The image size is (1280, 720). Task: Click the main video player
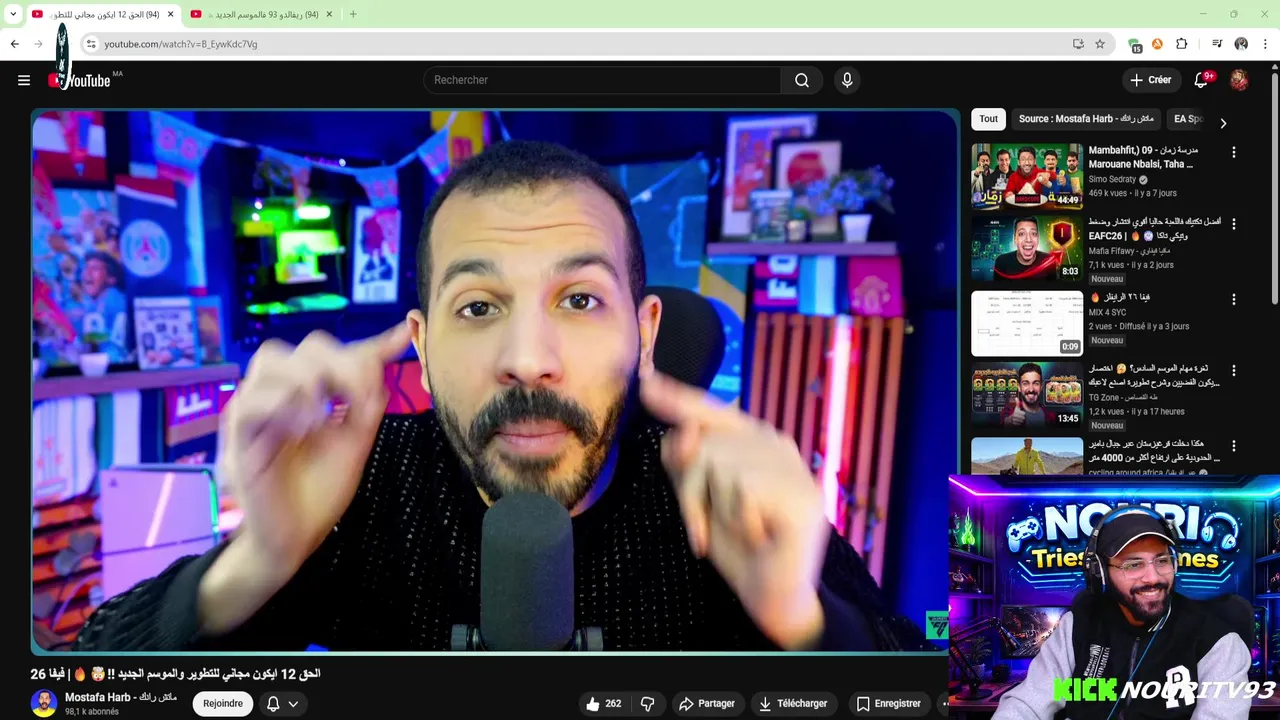pos(494,381)
